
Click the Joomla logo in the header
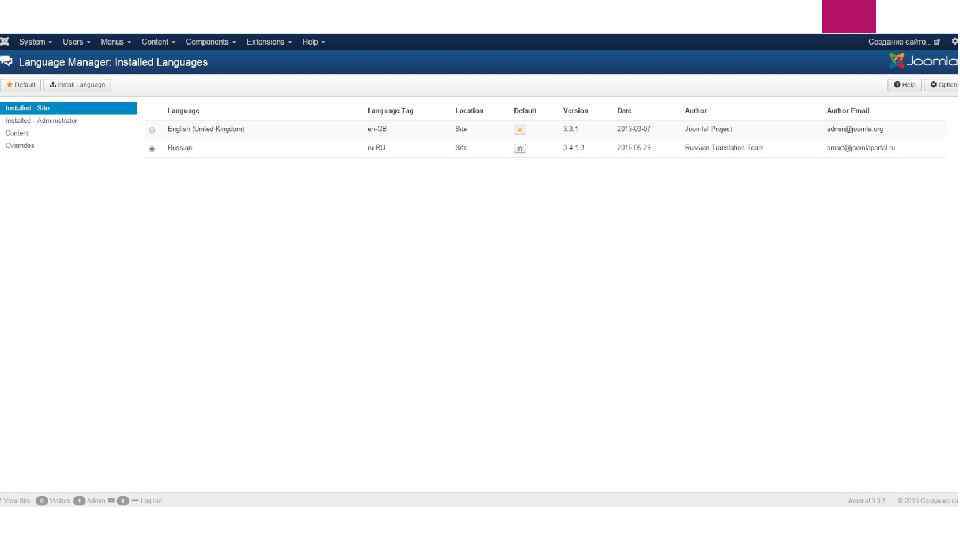tap(924, 61)
